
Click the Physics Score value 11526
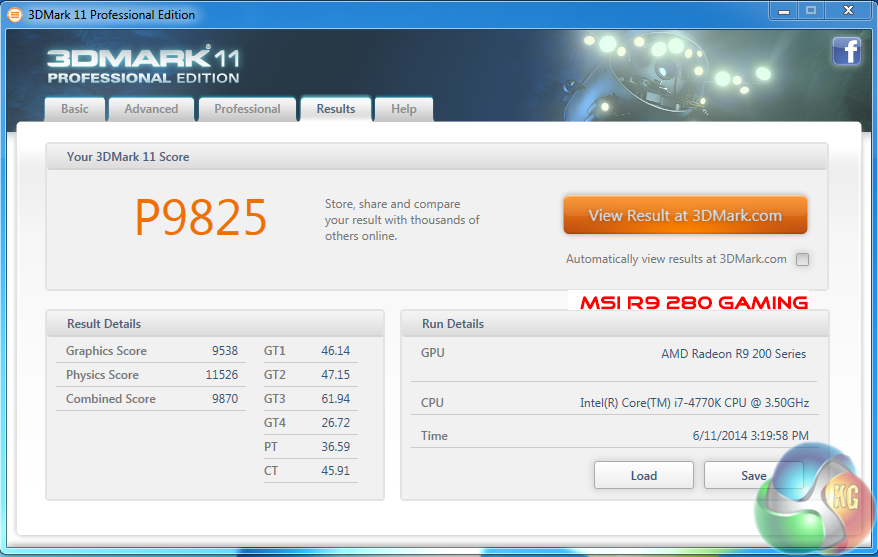pos(222,375)
